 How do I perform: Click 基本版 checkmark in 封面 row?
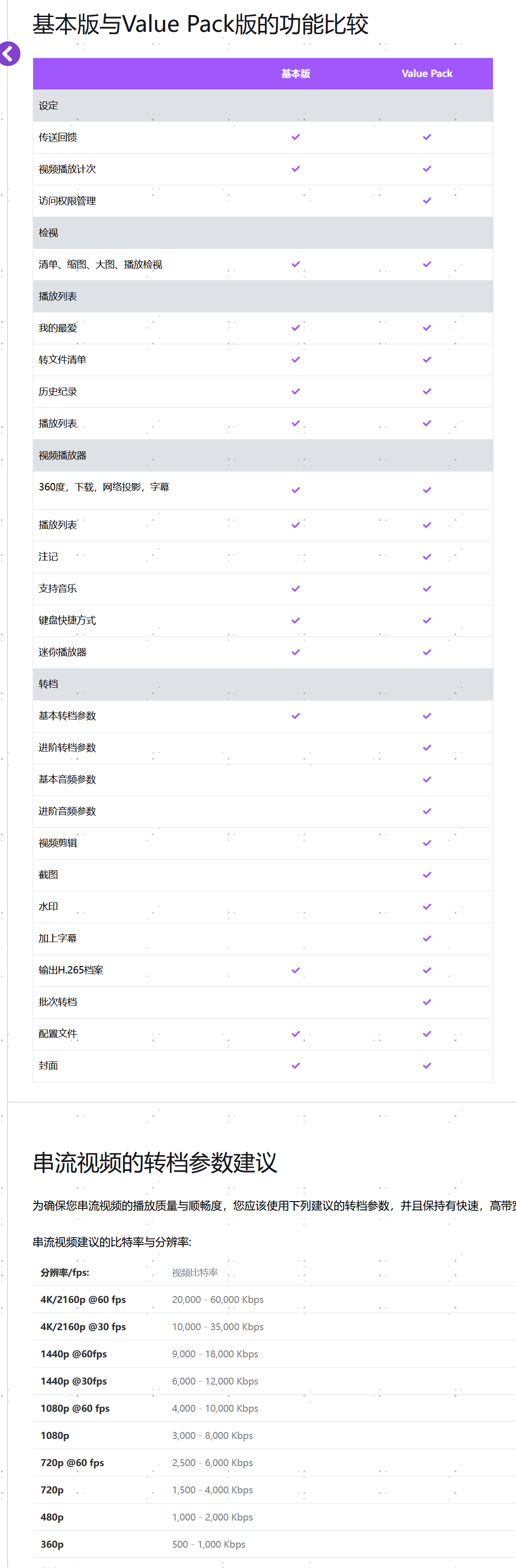point(296,1066)
